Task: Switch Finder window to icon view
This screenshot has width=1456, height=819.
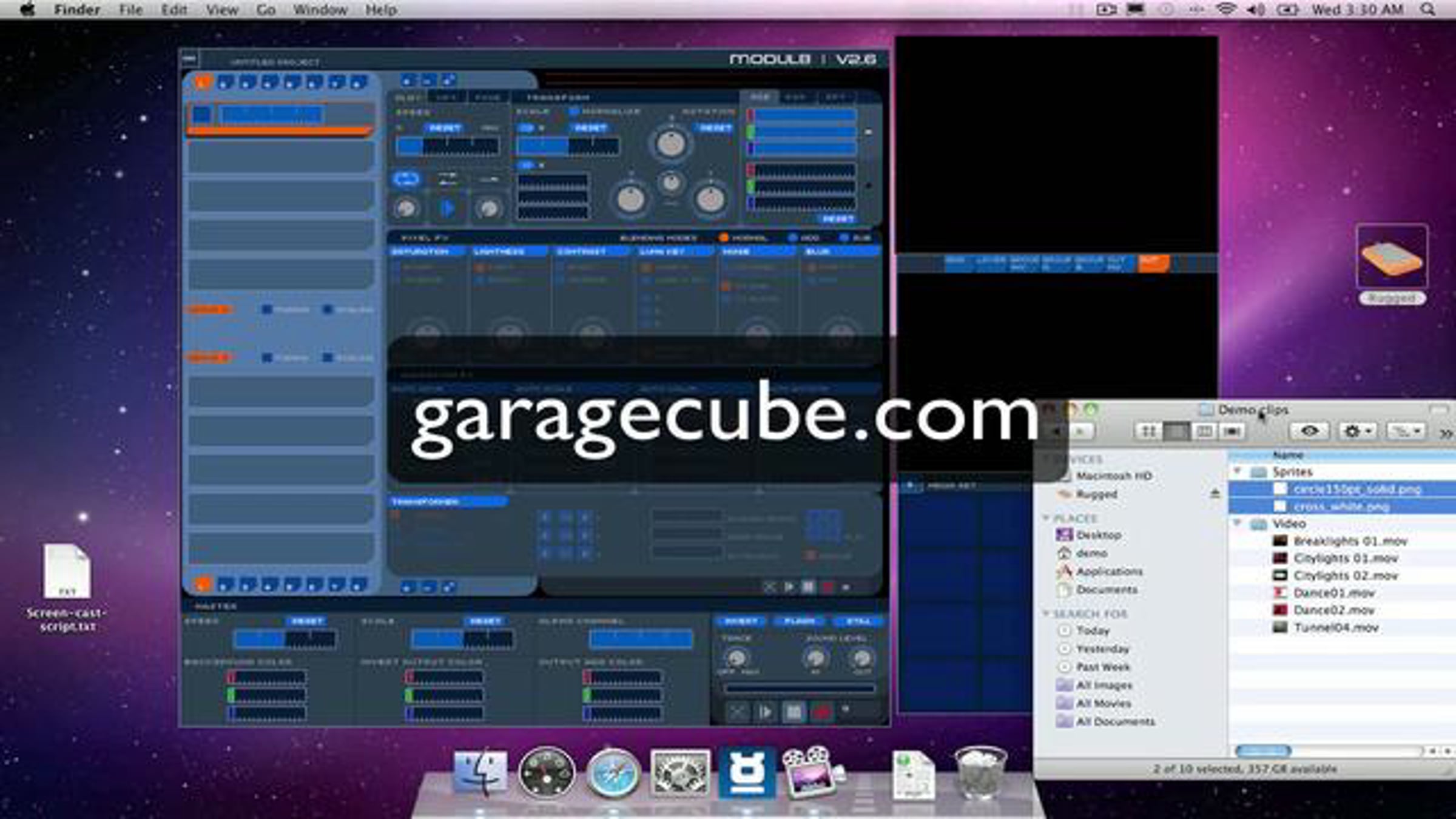Action: (x=1148, y=431)
